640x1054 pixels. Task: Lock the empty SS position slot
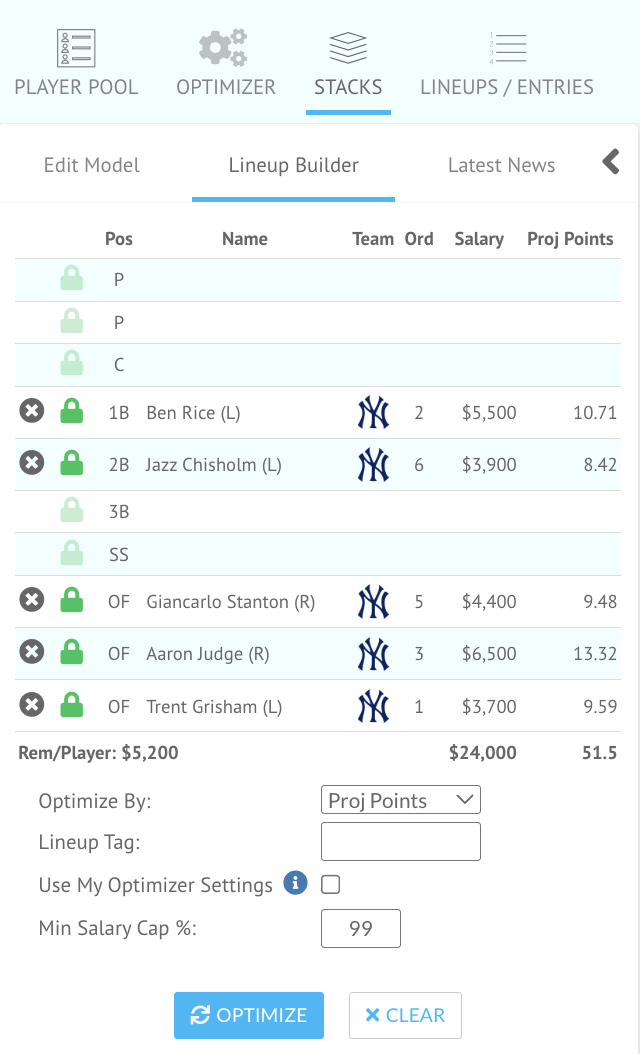(71, 554)
